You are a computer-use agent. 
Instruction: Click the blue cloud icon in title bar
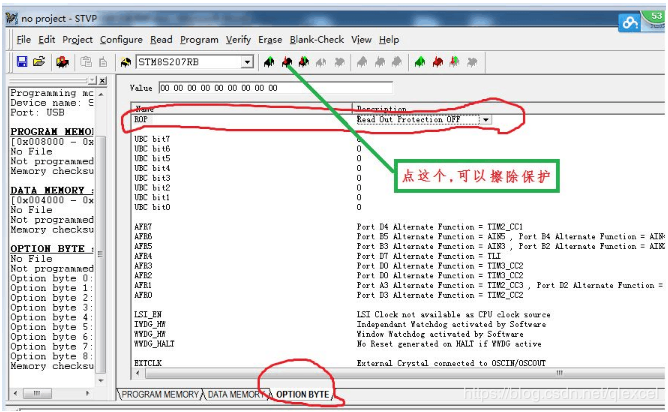click(x=630, y=22)
